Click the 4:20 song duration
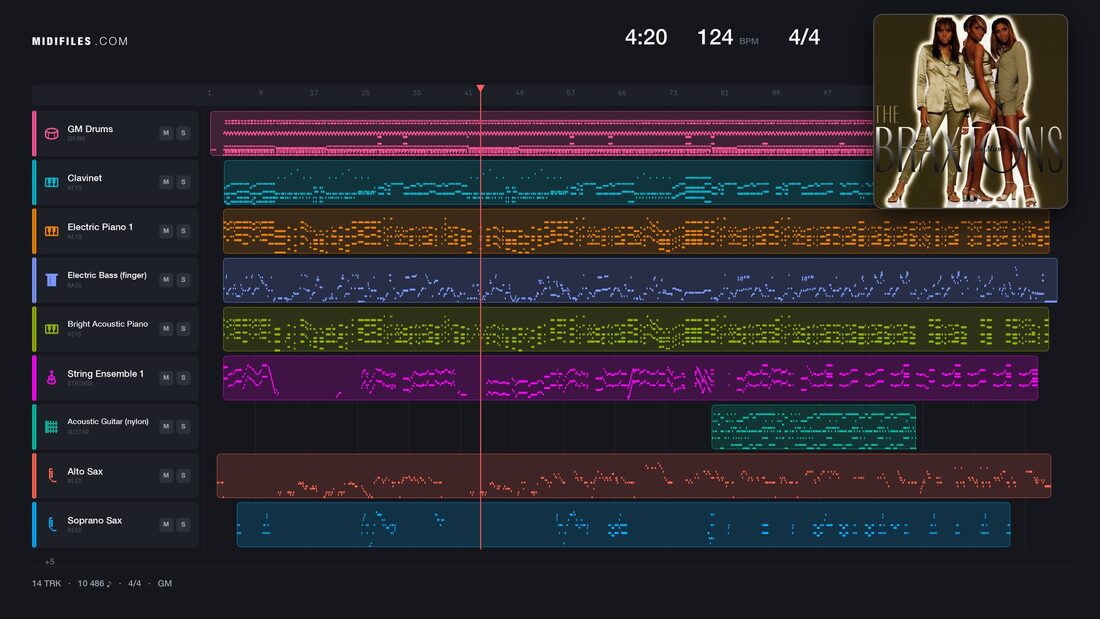The image size is (1100, 619). coord(646,37)
